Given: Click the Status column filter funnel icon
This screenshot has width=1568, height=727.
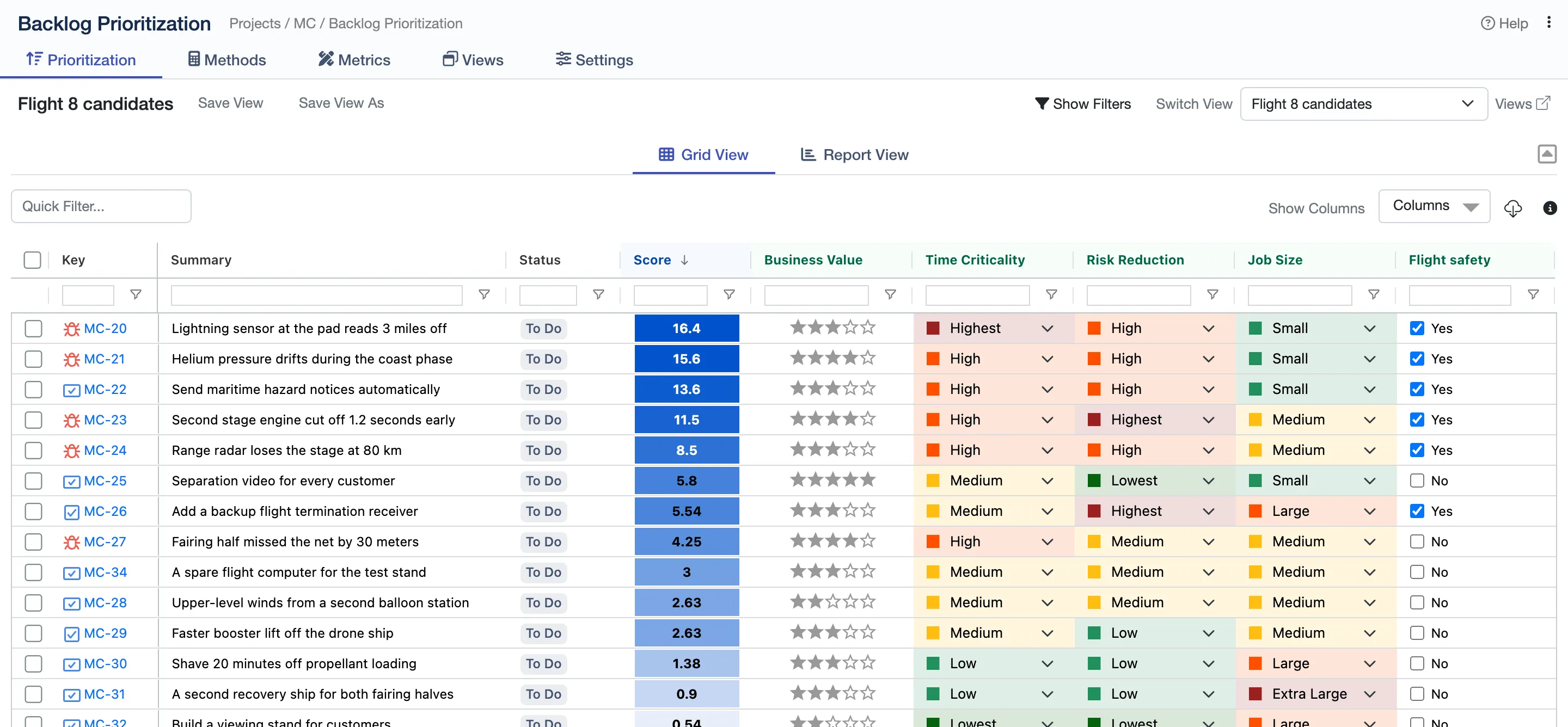Looking at the screenshot, I should (x=598, y=294).
